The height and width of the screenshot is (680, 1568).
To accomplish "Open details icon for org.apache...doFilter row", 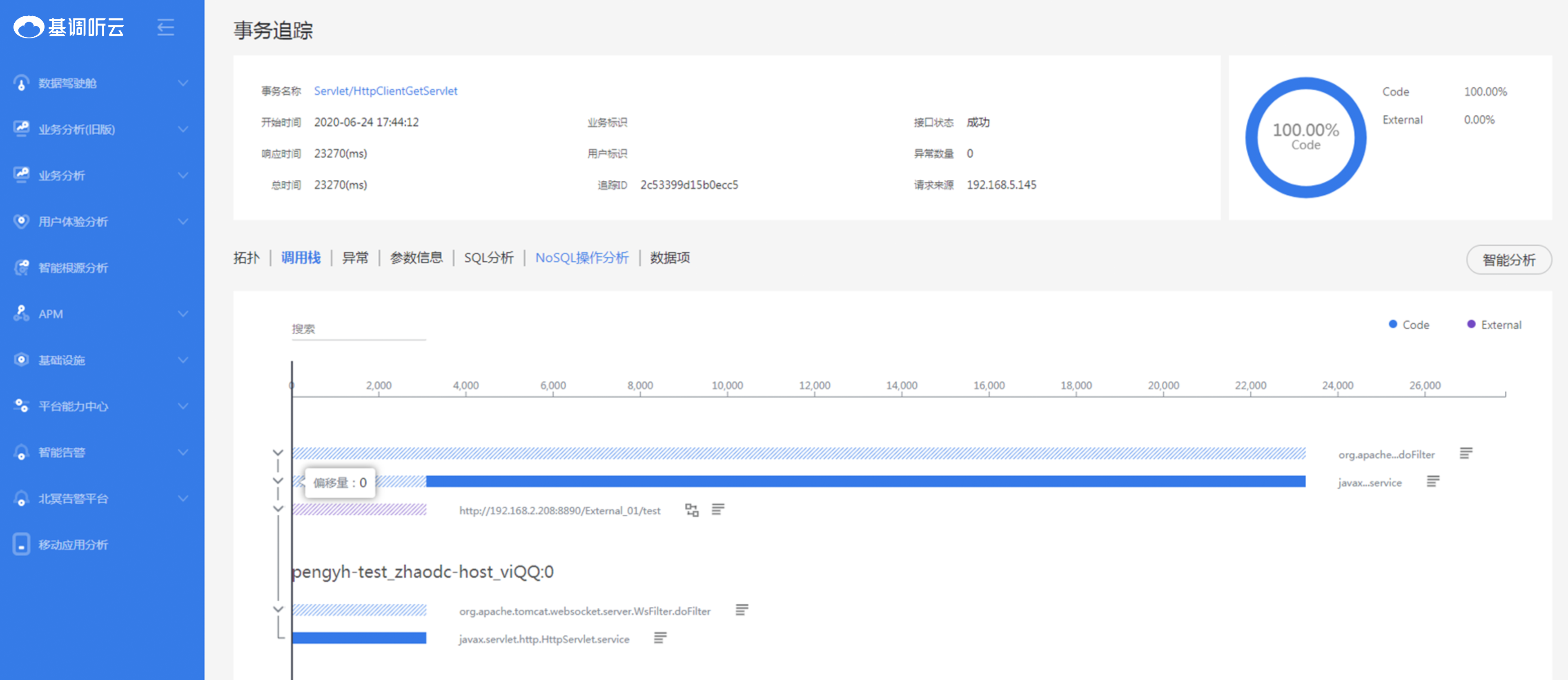I will pyautogui.click(x=1466, y=453).
